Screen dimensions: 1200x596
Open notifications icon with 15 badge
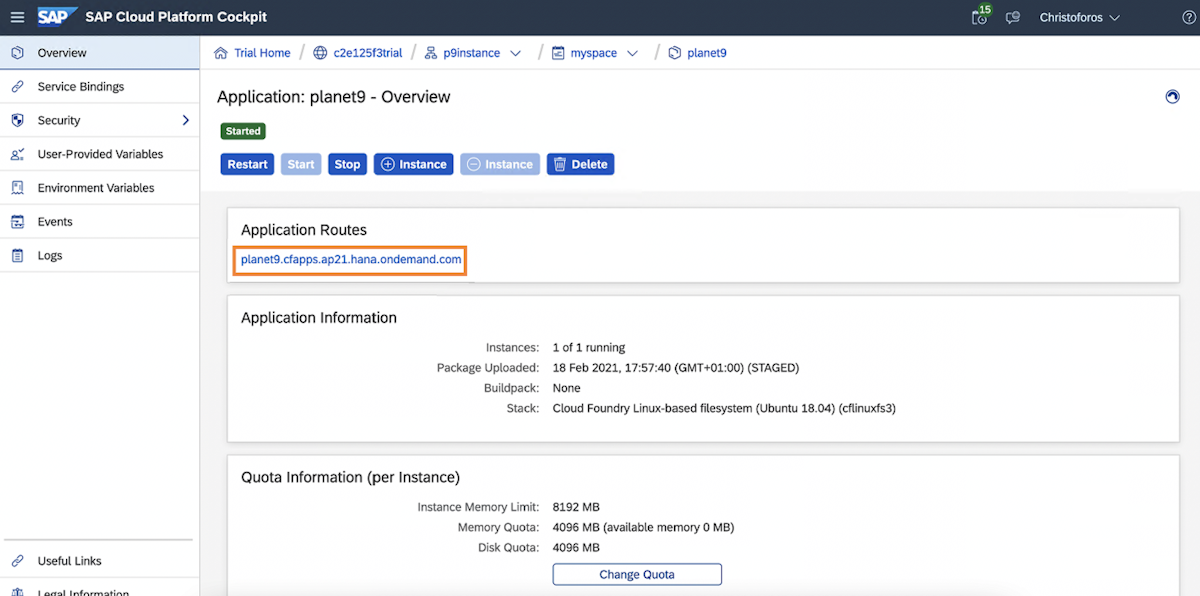981,16
